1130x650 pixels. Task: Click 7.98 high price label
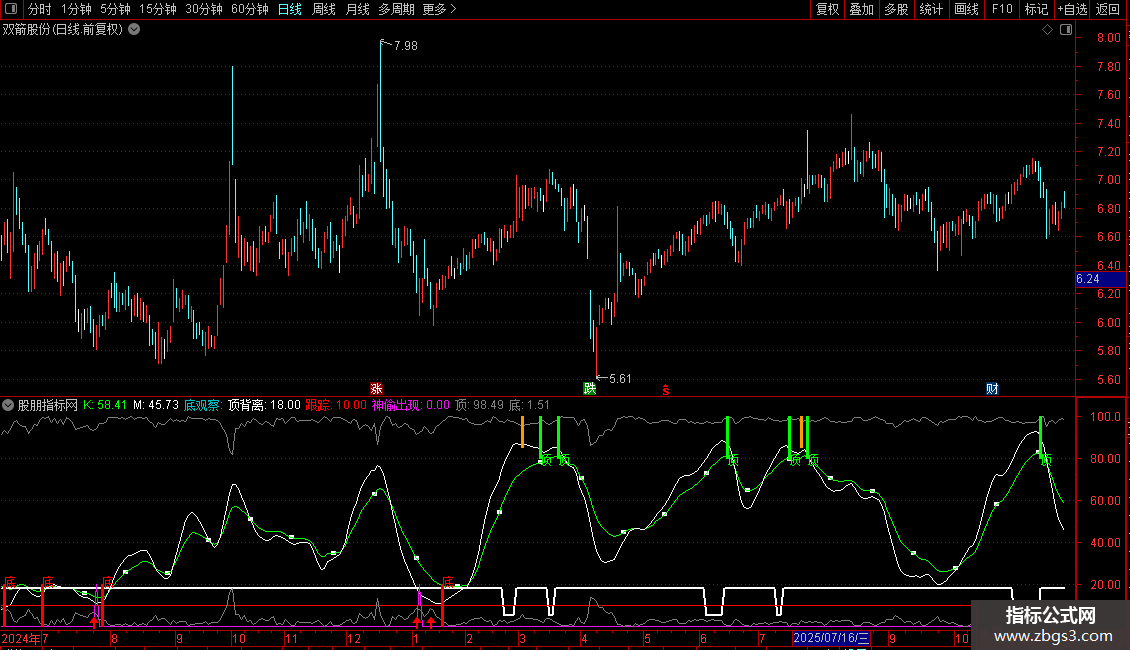pos(406,45)
